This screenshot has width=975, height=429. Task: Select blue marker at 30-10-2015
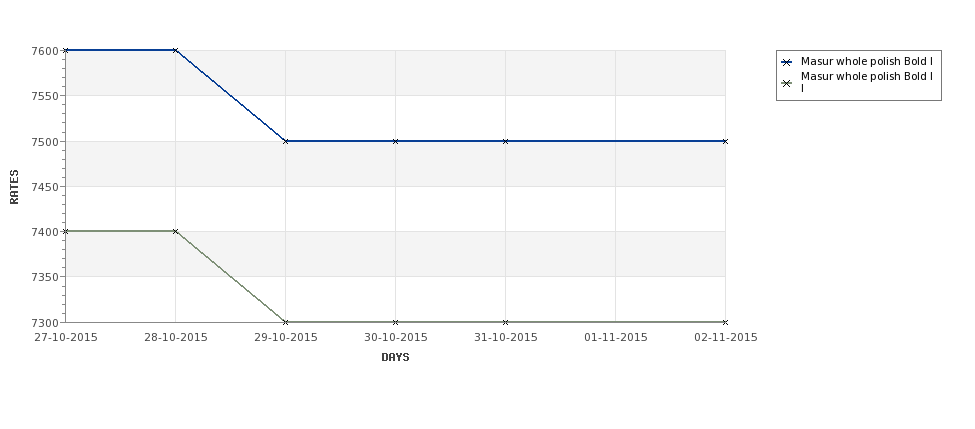(x=395, y=141)
